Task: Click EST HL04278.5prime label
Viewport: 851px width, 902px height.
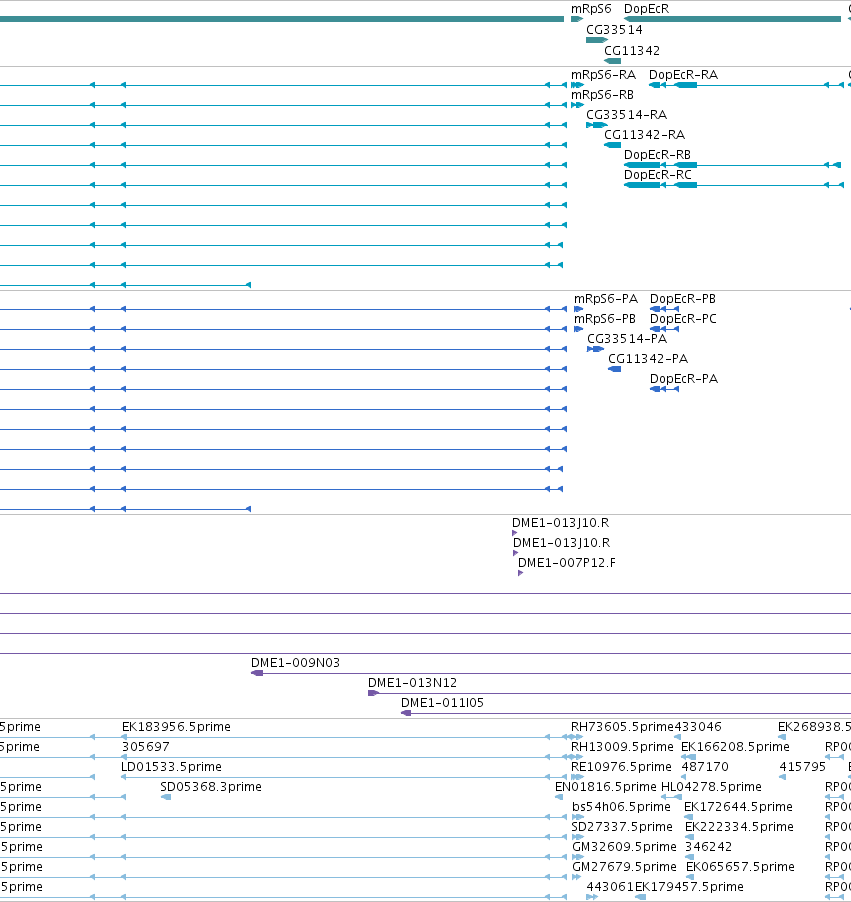Action: pos(711,786)
